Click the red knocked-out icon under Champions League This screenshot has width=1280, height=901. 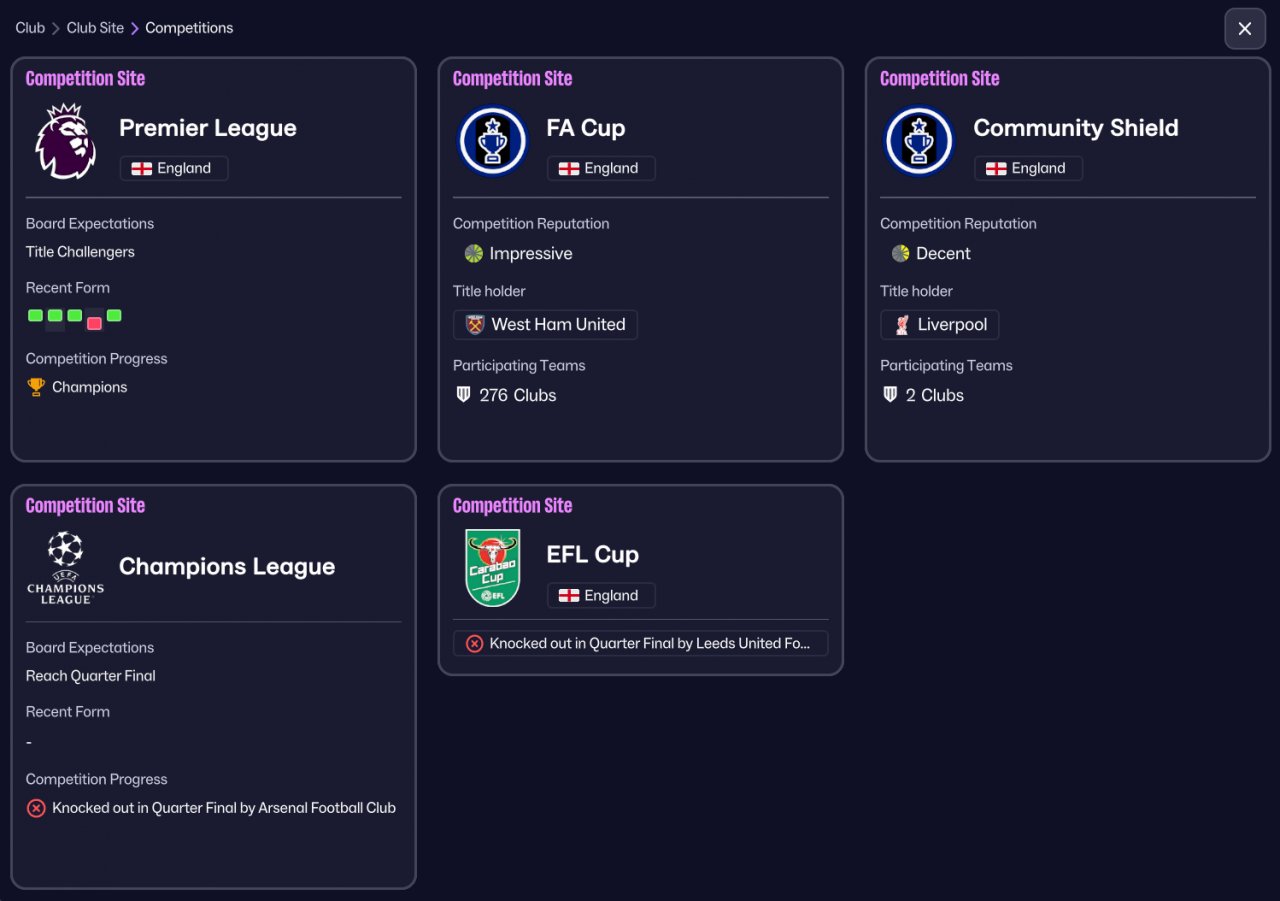36,808
